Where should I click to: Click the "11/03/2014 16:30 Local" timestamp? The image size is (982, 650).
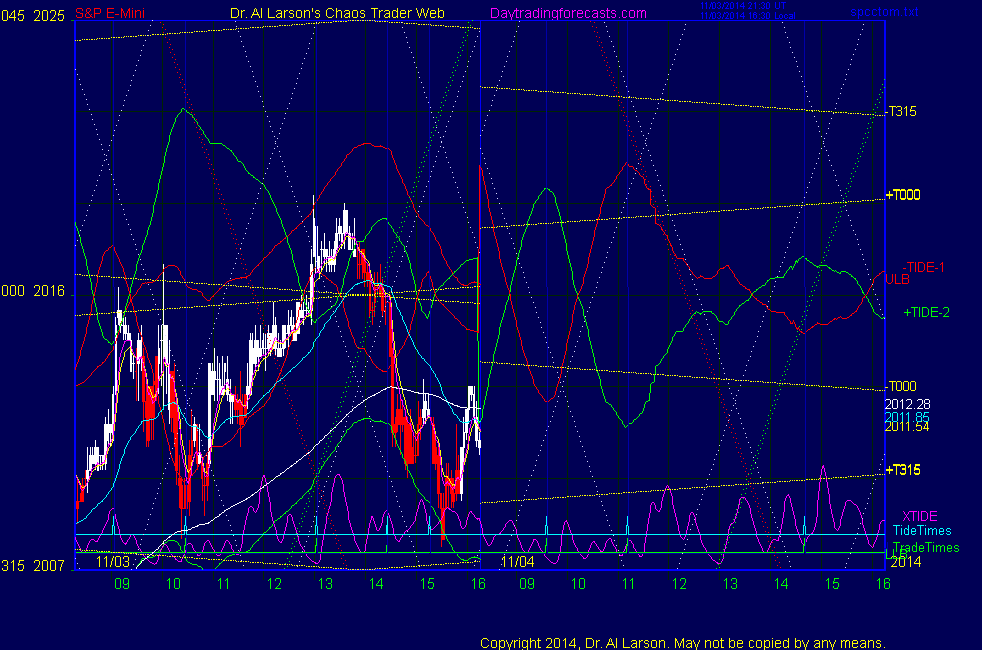(748, 16)
